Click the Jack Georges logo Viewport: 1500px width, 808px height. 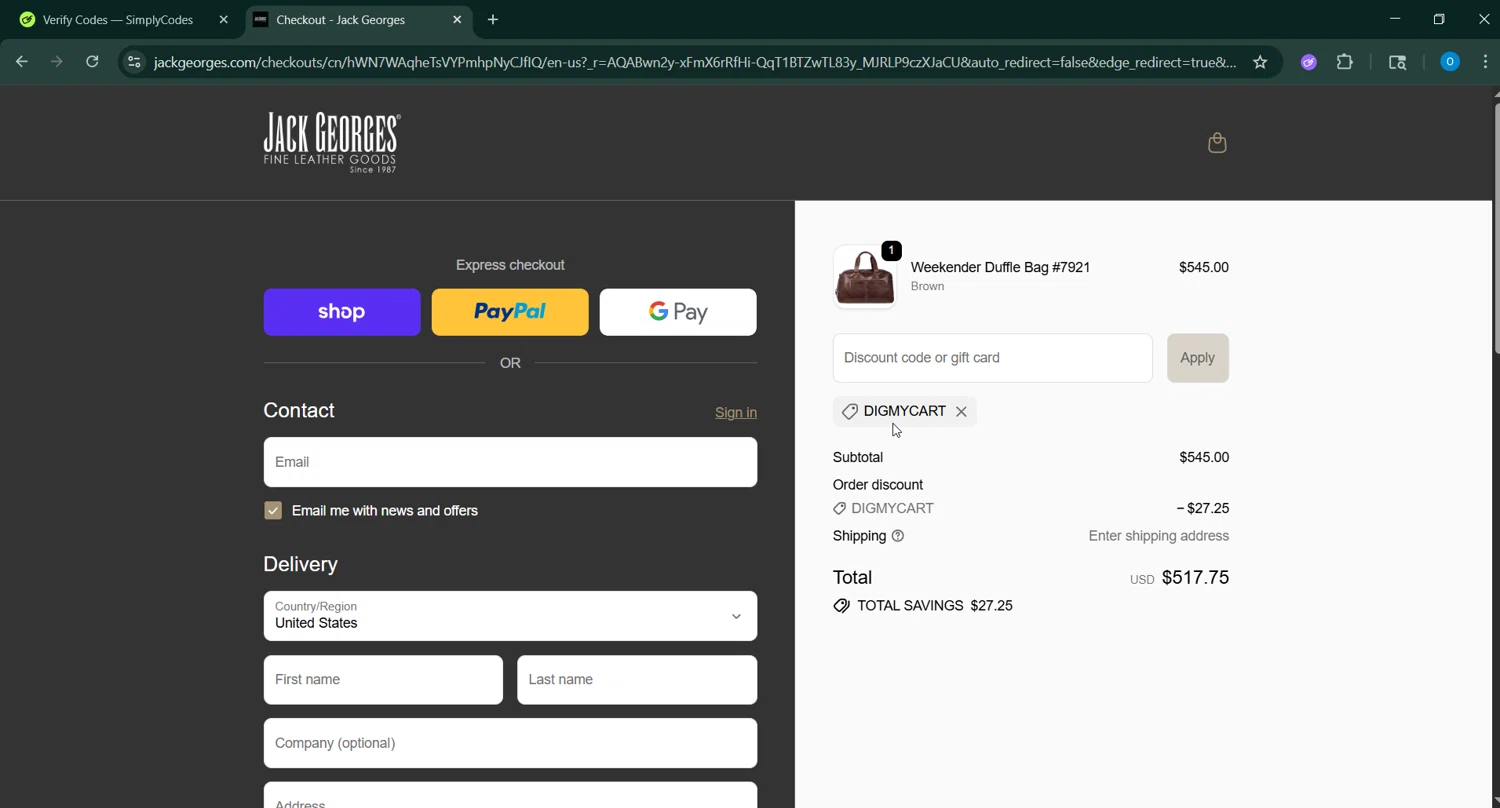(x=332, y=142)
